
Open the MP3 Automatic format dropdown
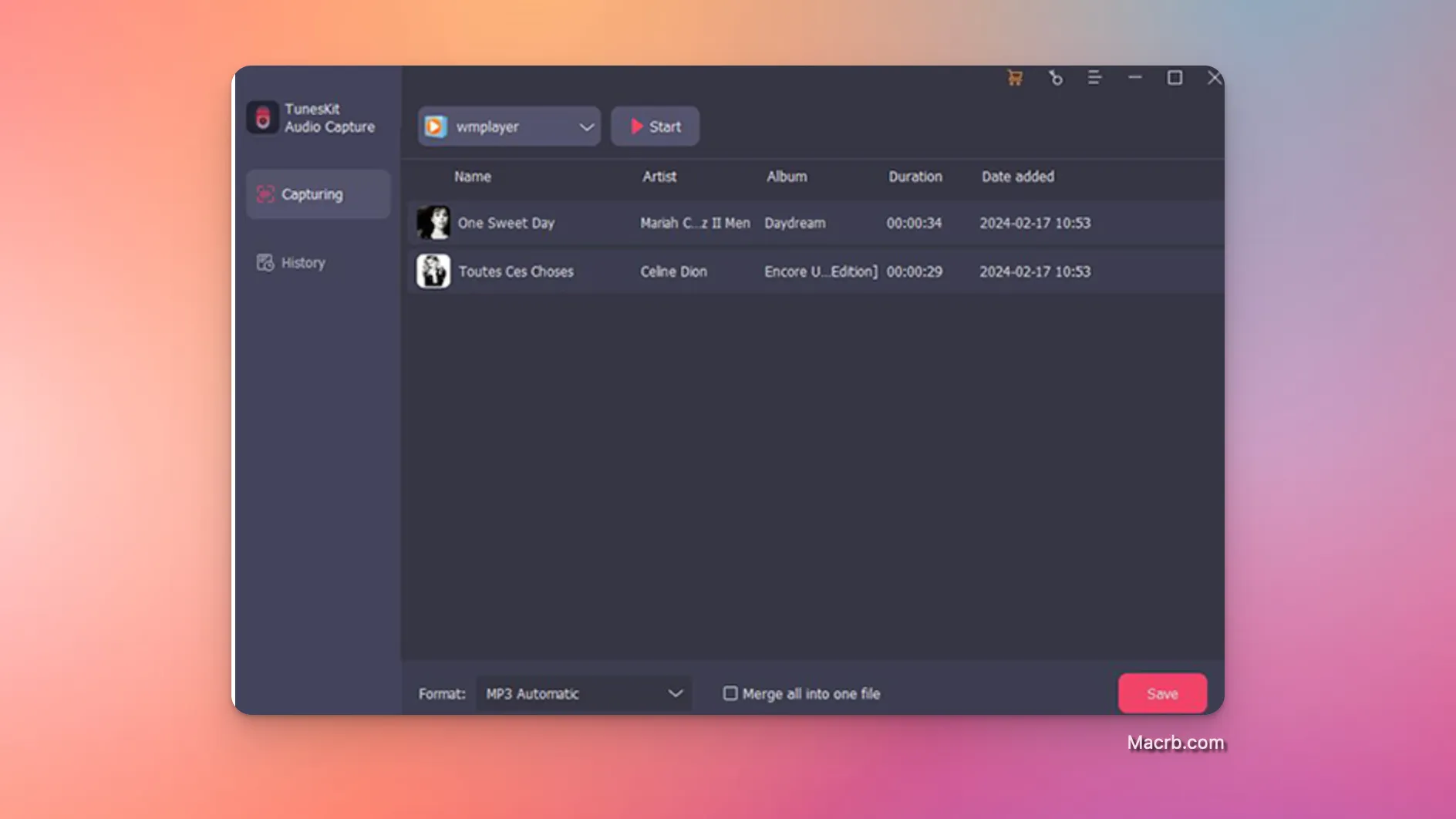click(x=584, y=693)
